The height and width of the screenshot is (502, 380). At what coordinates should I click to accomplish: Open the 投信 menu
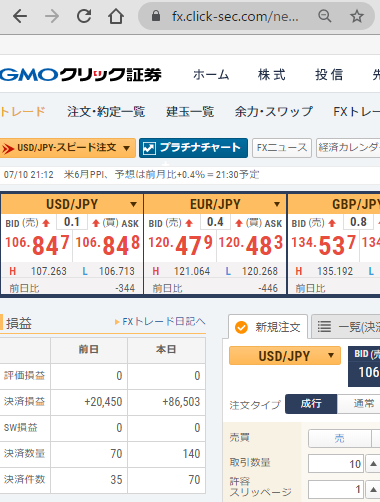click(x=329, y=75)
